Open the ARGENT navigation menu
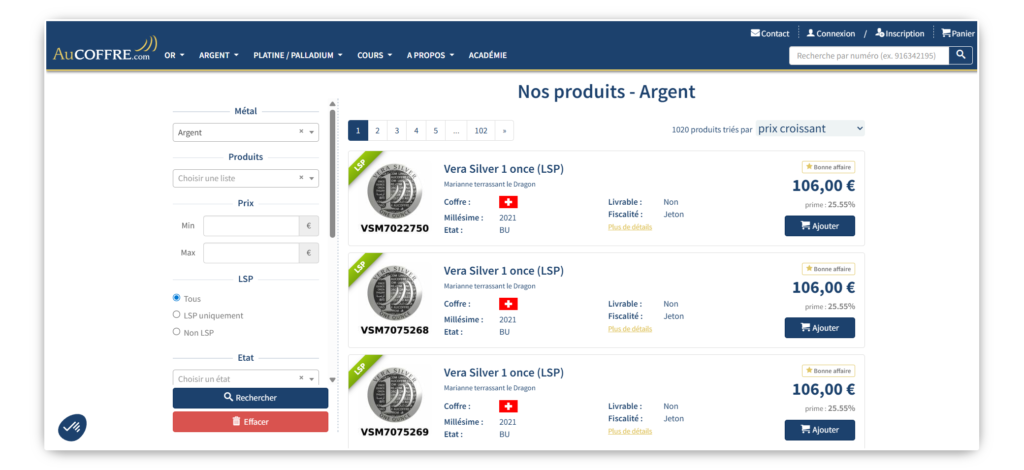 (219, 55)
